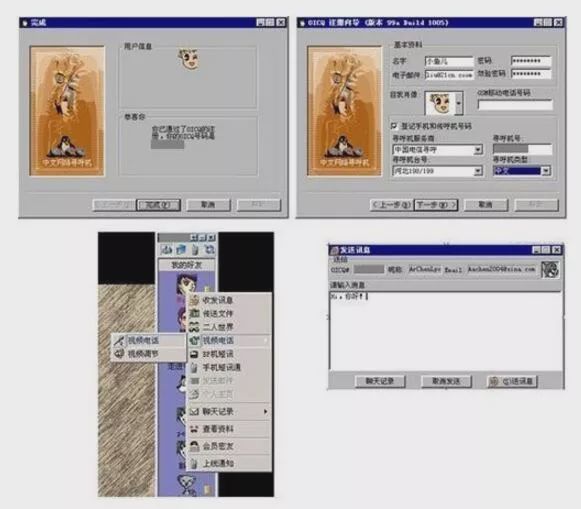The height and width of the screenshot is (509, 581).
Task: Click the 名字 name input field
Action: point(449,61)
